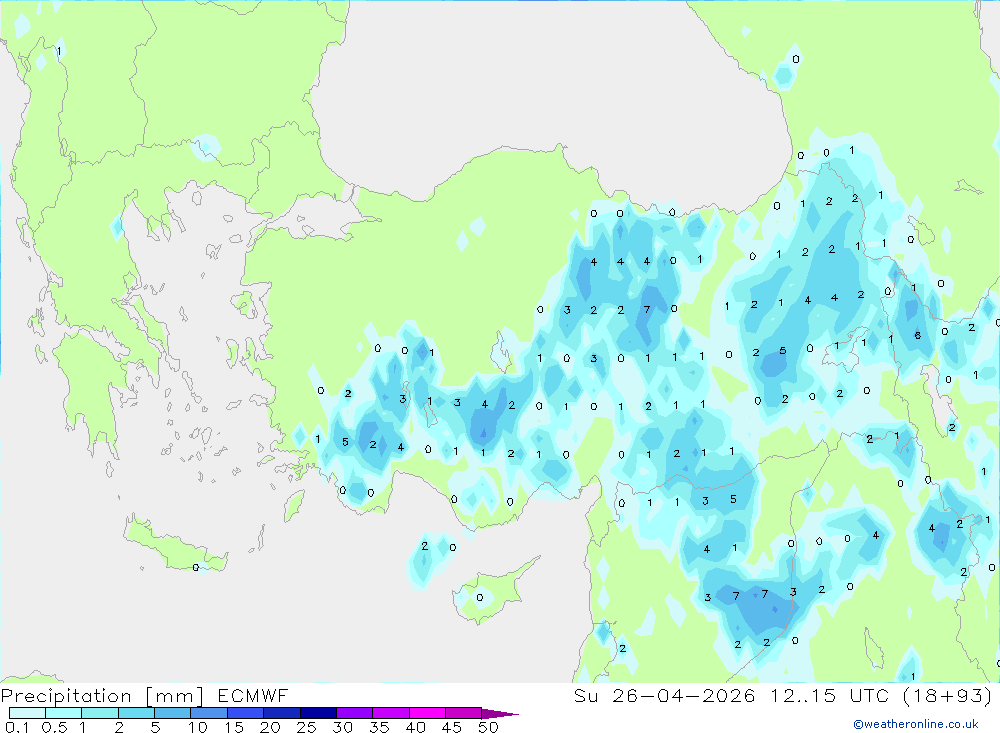Click legend value label '25'
The image size is (1000, 733).
(x=306, y=727)
